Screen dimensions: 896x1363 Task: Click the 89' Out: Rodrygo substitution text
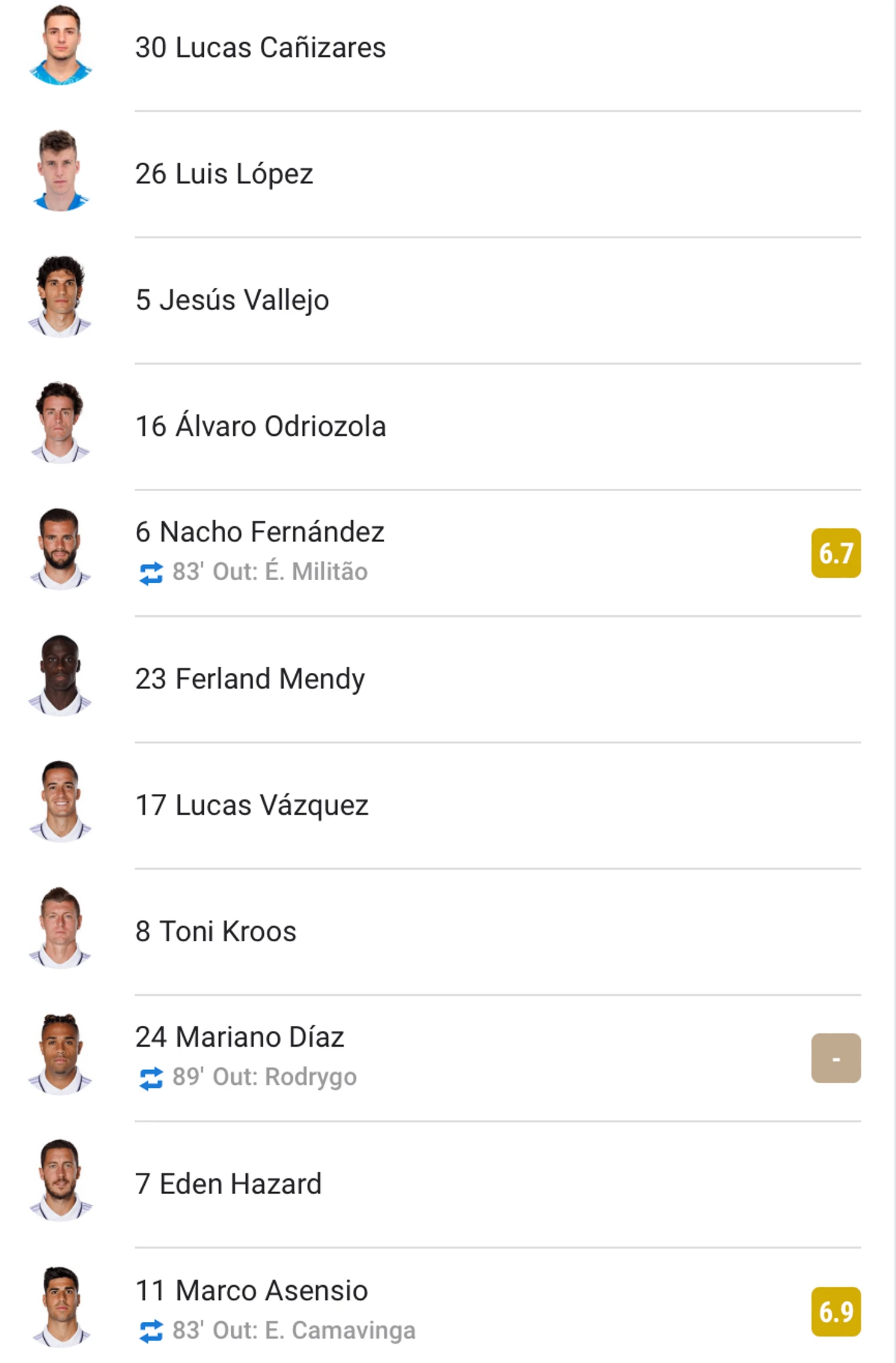pos(265,1078)
